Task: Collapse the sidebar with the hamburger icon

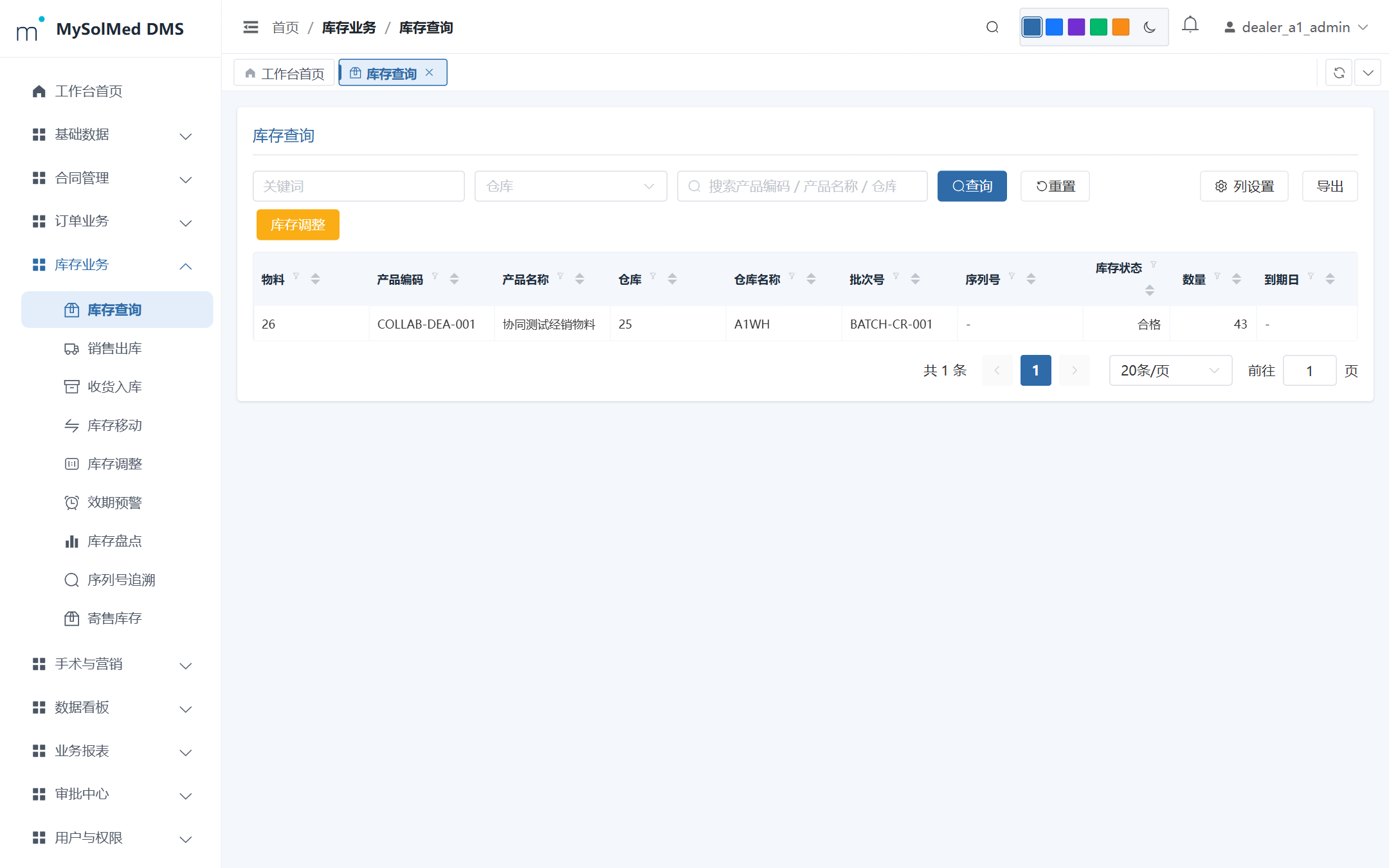Action: click(251, 27)
